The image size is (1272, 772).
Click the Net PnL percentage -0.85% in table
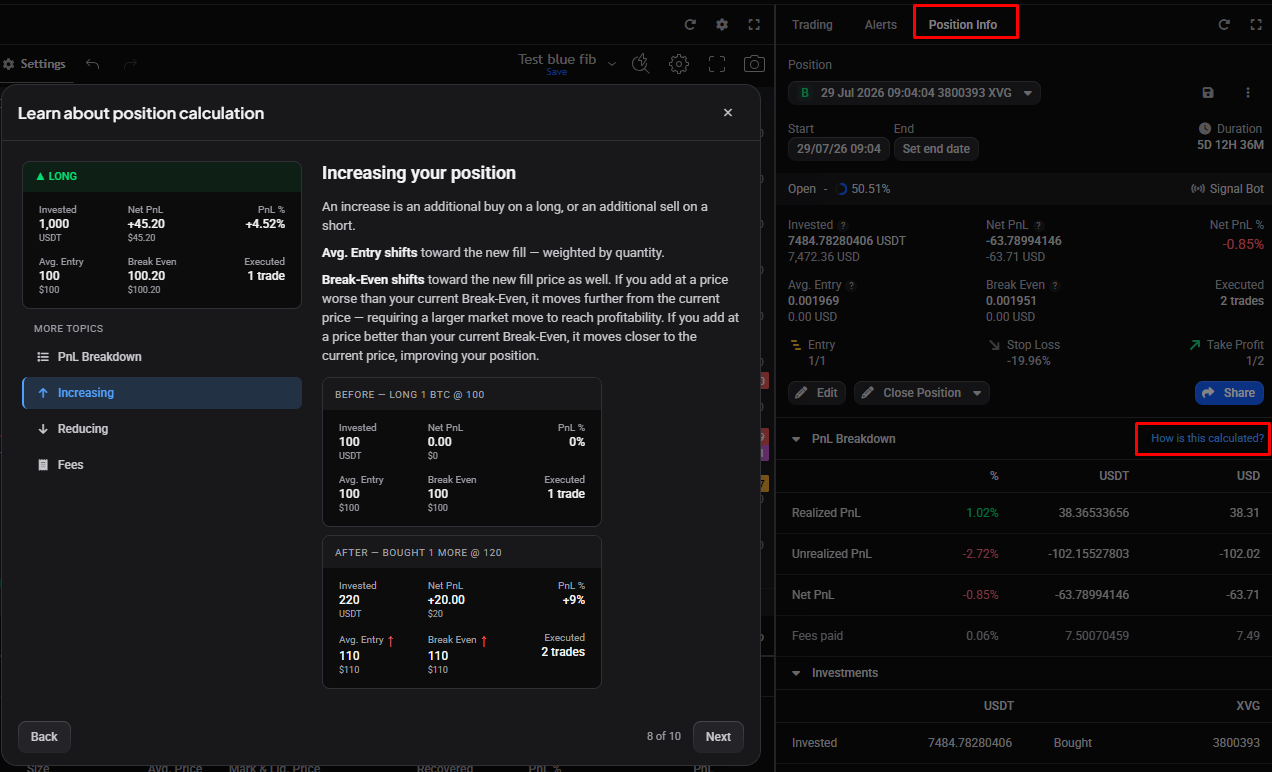tap(980, 595)
